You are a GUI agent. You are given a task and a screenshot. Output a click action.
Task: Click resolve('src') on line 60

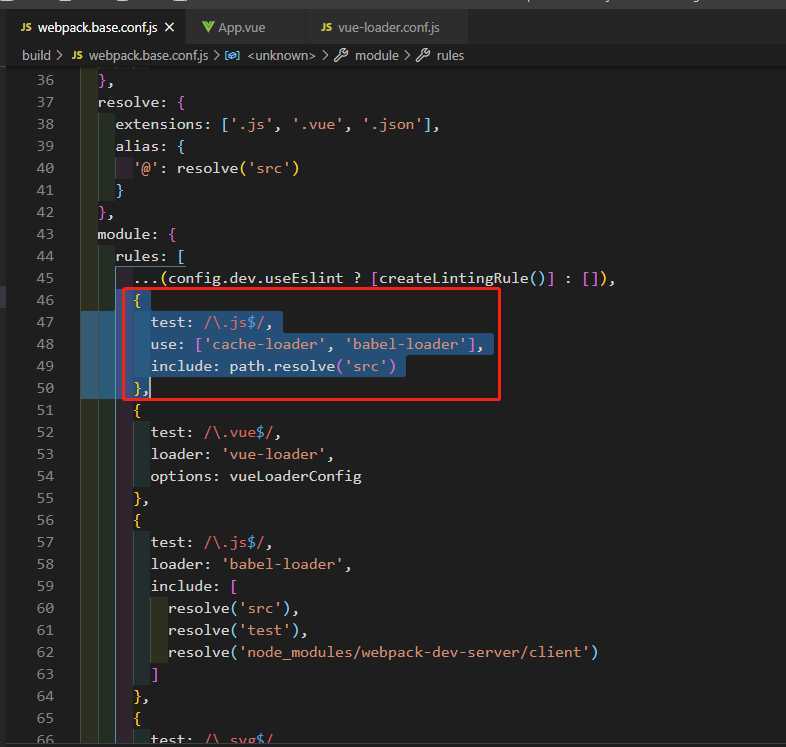(x=229, y=609)
